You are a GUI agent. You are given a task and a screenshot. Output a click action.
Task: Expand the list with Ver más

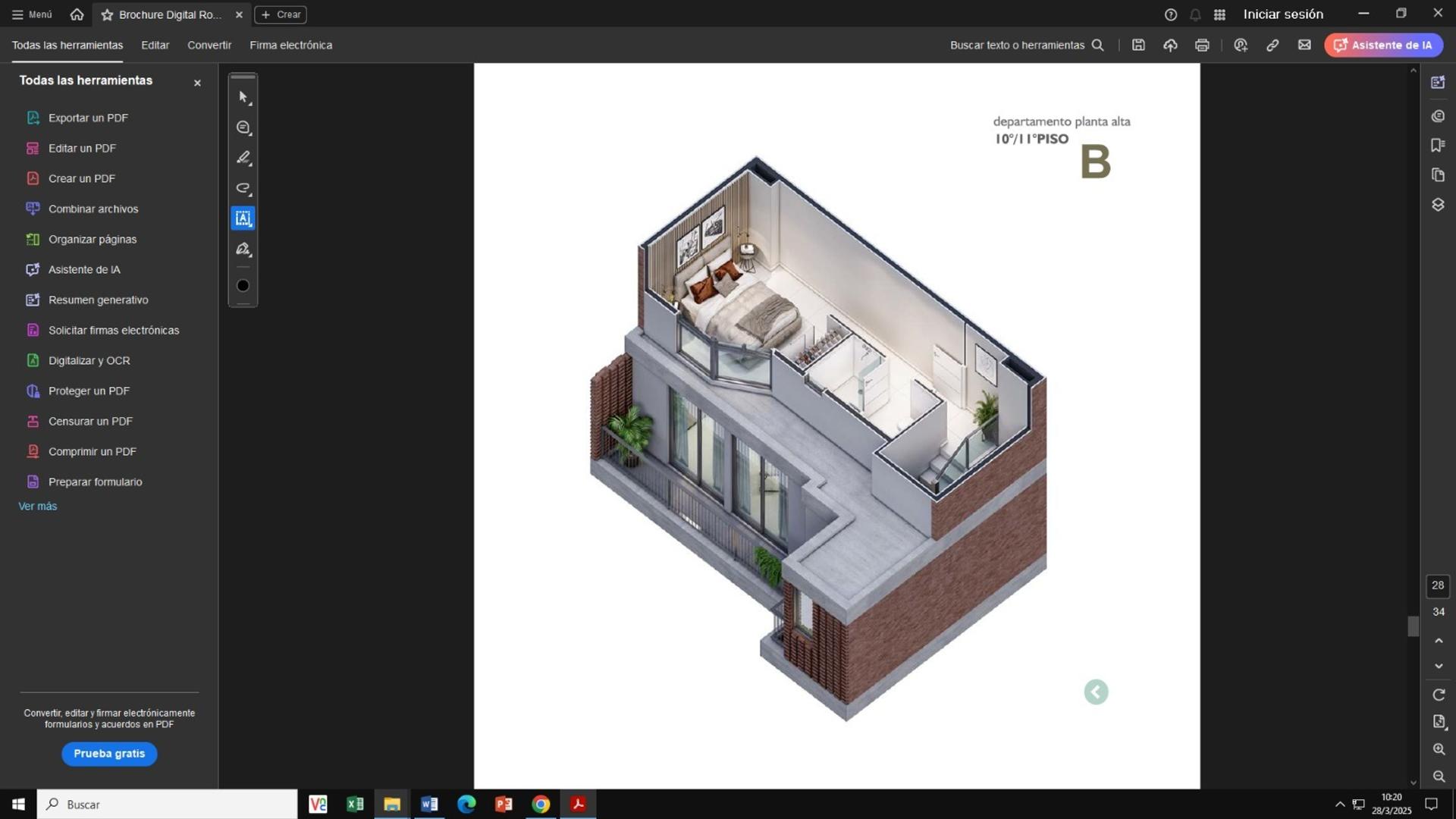[x=38, y=506]
